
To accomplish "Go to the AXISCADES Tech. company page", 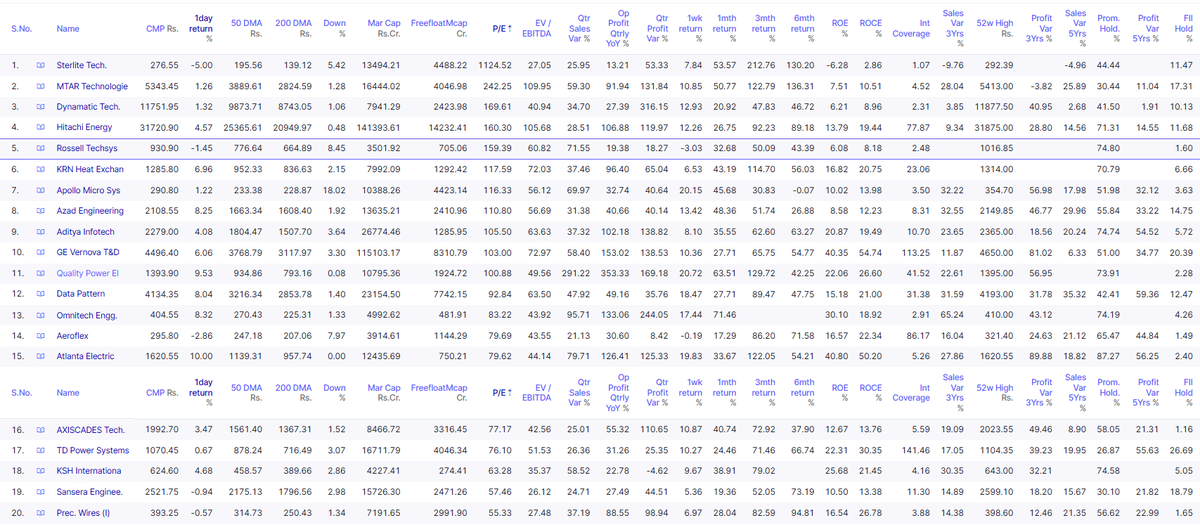I will click(91, 429).
